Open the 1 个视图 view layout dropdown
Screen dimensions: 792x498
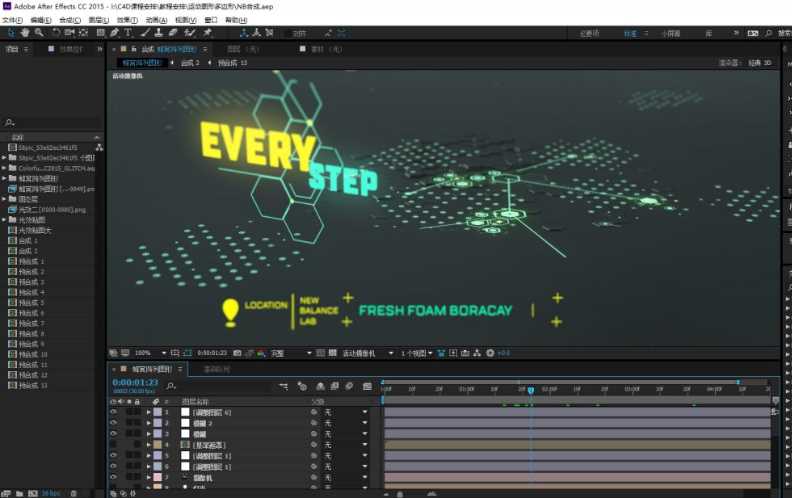pos(417,353)
